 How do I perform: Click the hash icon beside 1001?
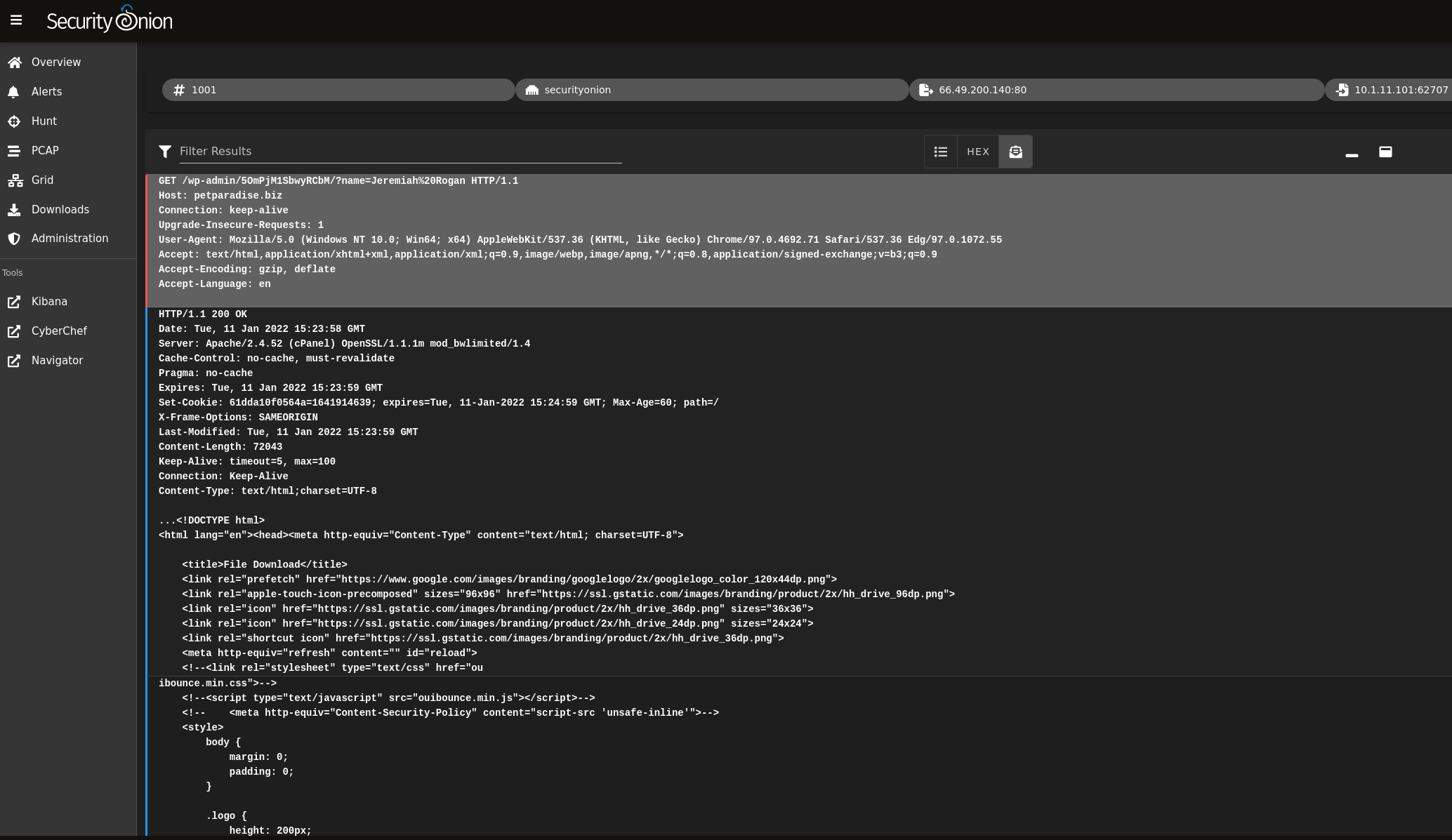point(179,90)
